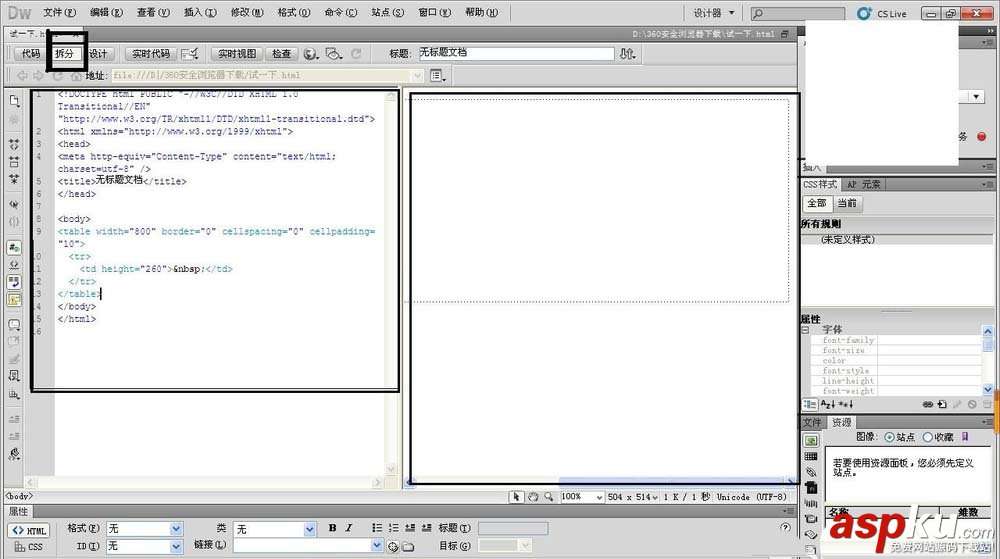This screenshot has height=559, width=1000.
Task: Switch to 代码 (Code) view
Action: [x=30, y=54]
